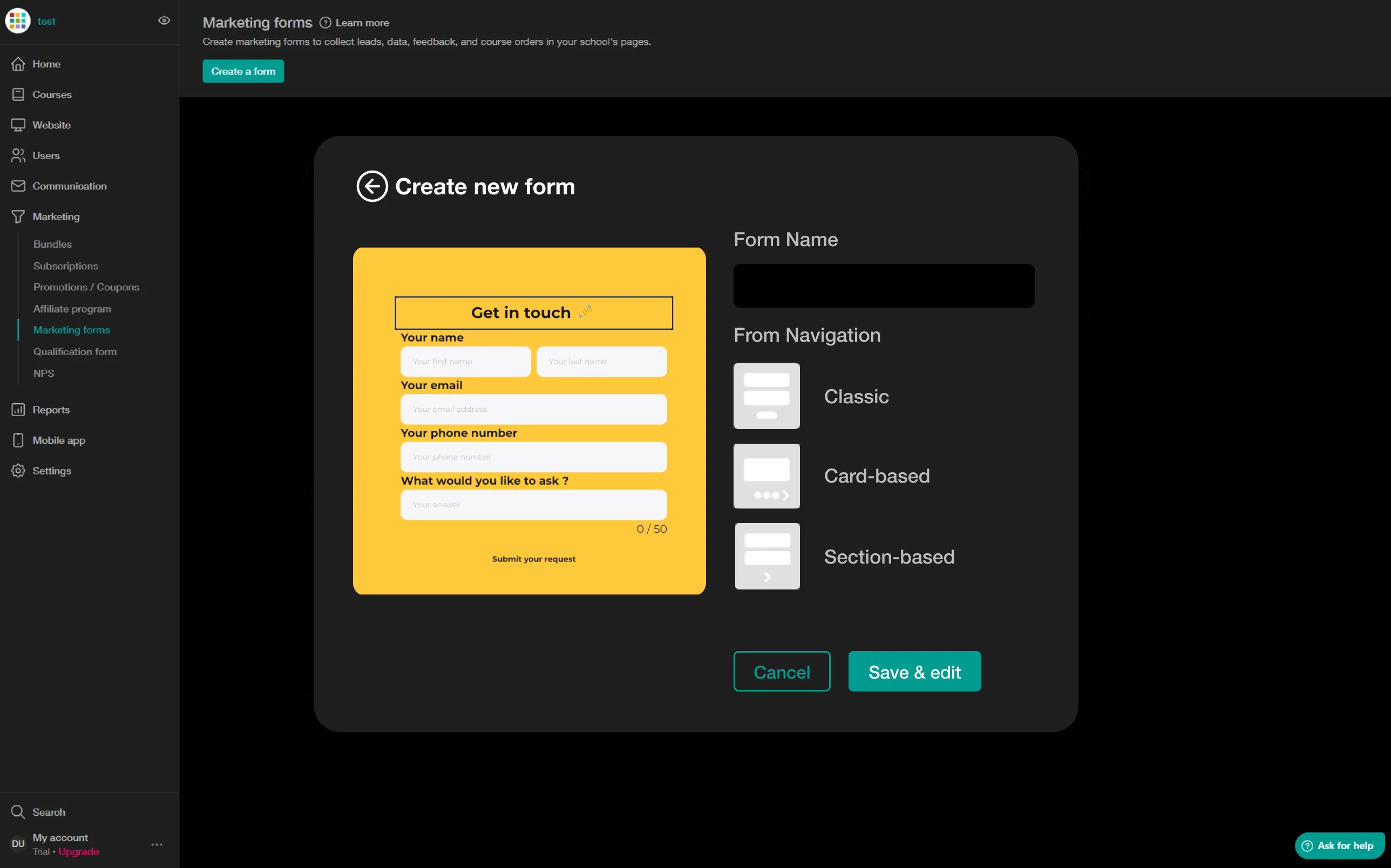Click the back arrow beside Create new form
The image size is (1391, 868).
click(372, 186)
